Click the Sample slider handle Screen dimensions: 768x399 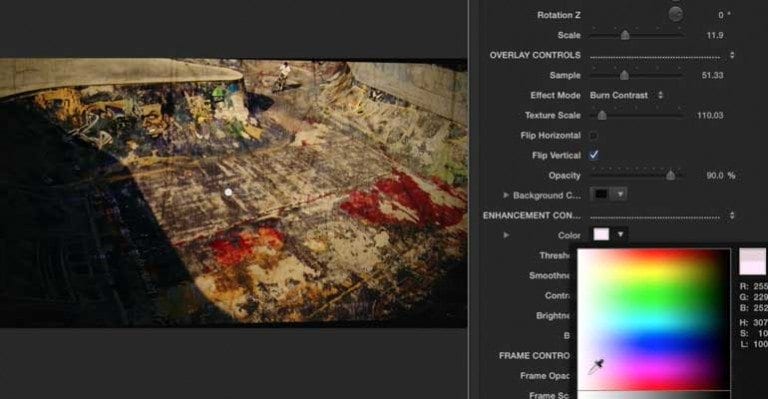pyautogui.click(x=624, y=75)
